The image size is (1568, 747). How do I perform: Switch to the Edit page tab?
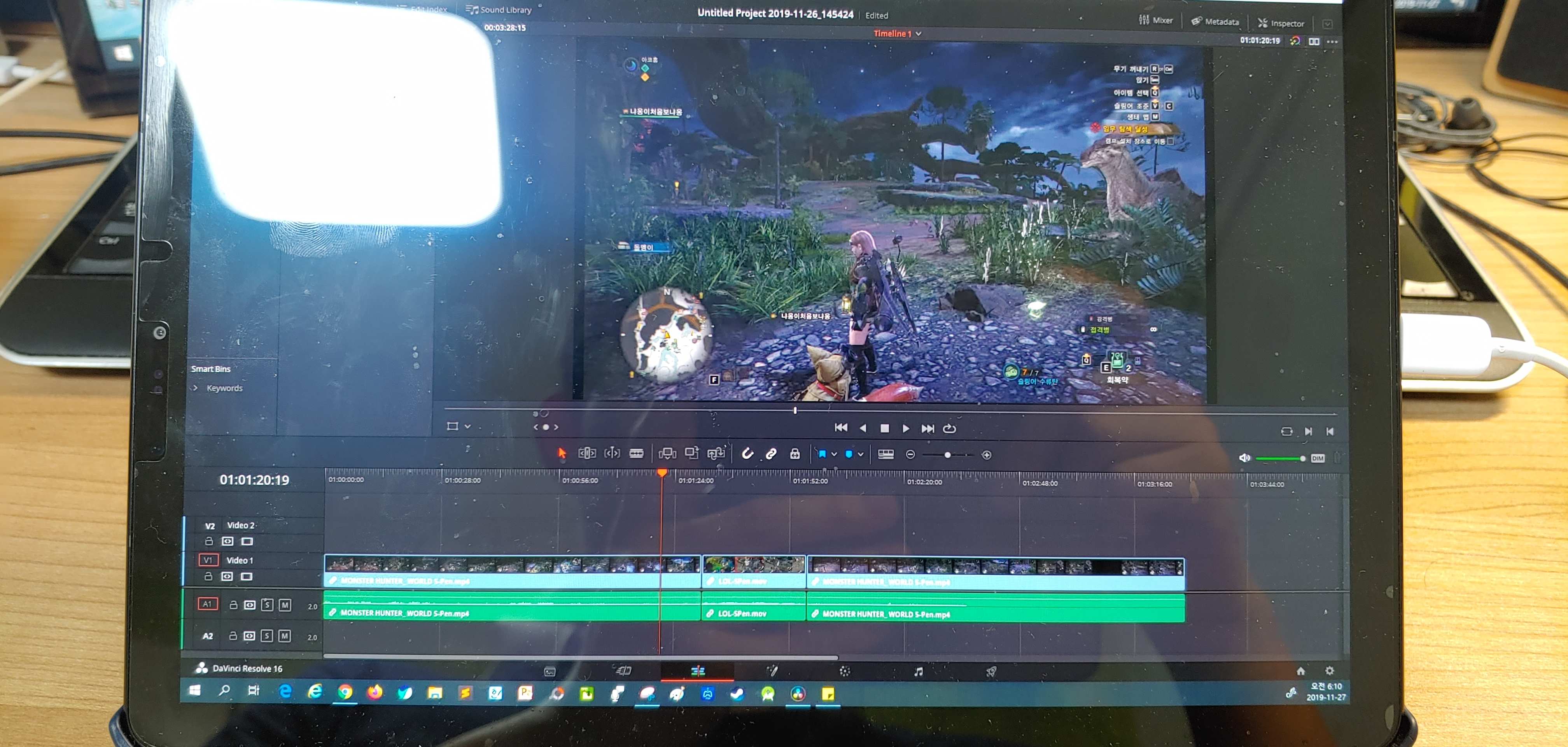(698, 671)
